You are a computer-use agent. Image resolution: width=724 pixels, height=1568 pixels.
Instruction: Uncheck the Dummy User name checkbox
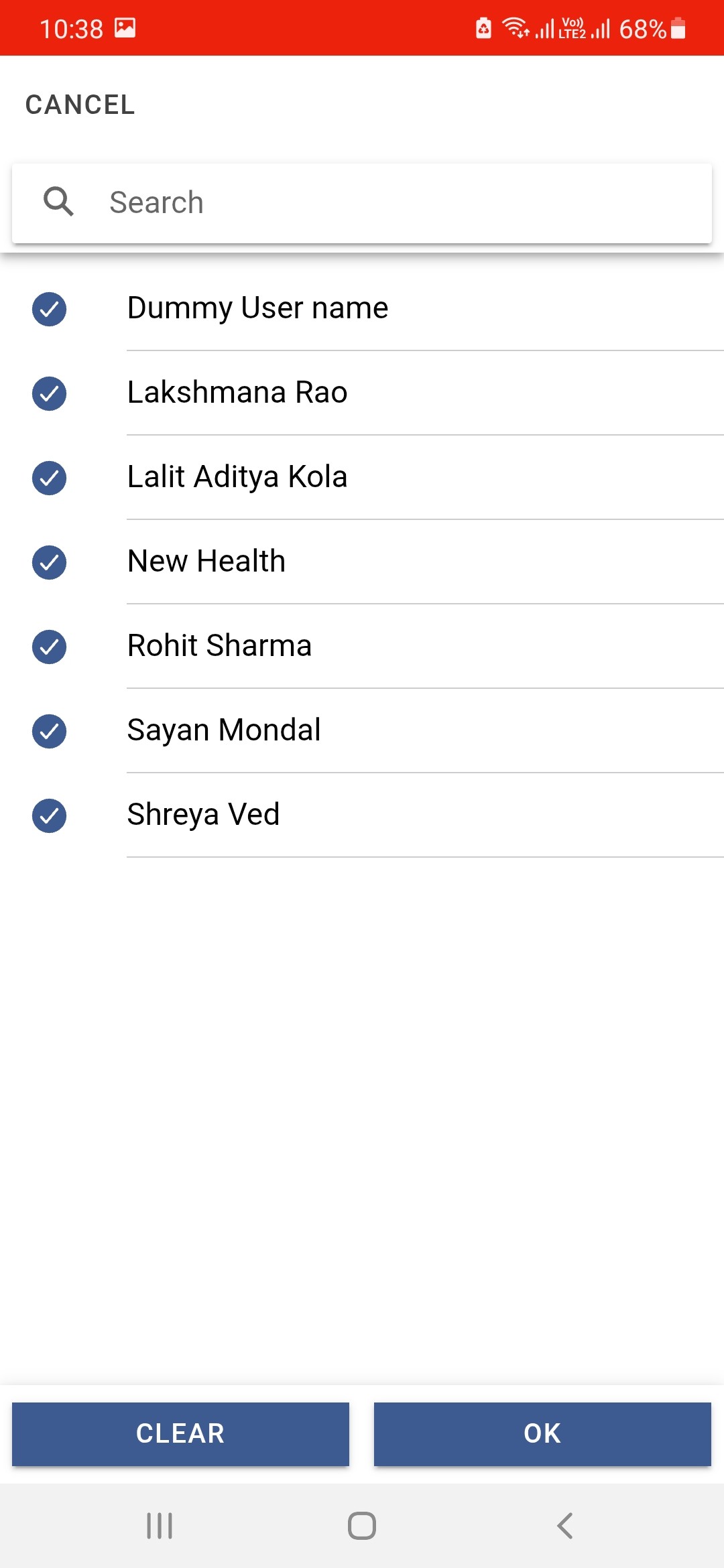coord(49,309)
